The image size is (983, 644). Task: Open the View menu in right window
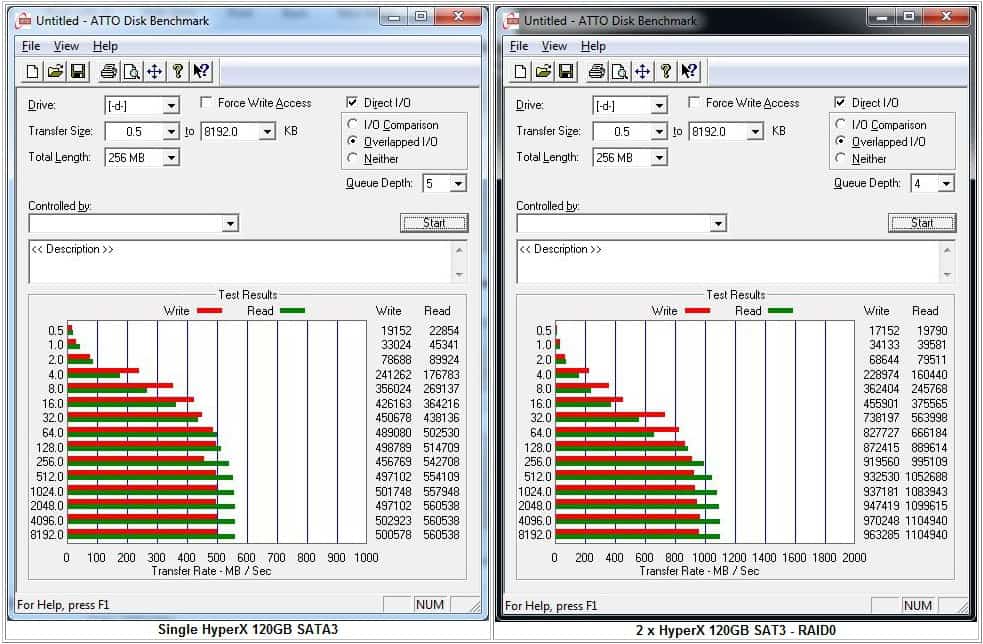(x=554, y=46)
